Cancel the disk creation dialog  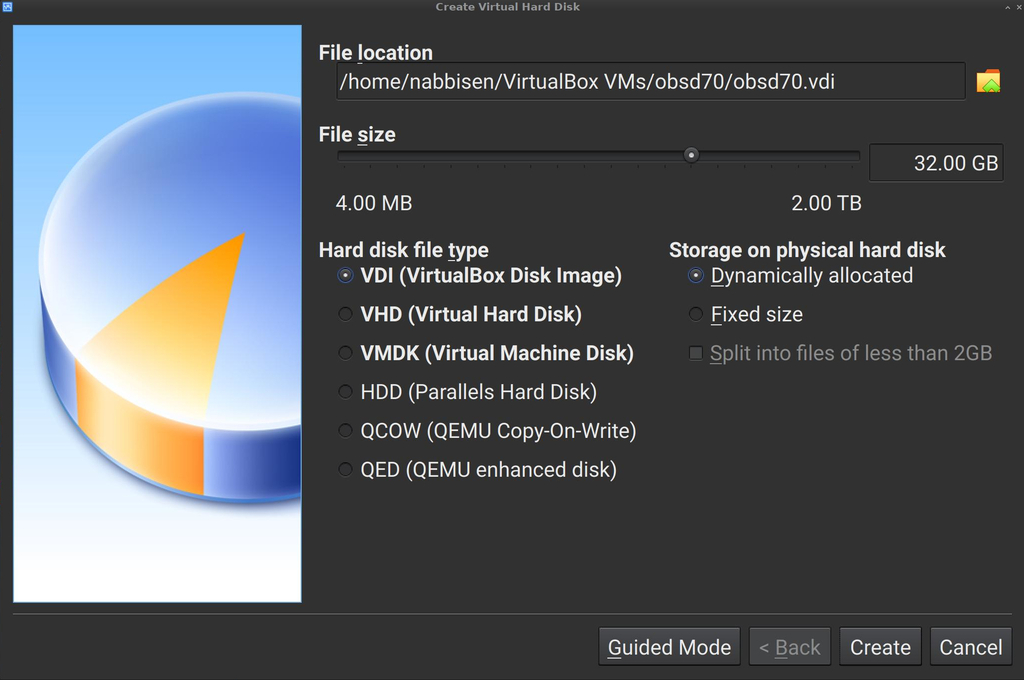(x=970, y=647)
